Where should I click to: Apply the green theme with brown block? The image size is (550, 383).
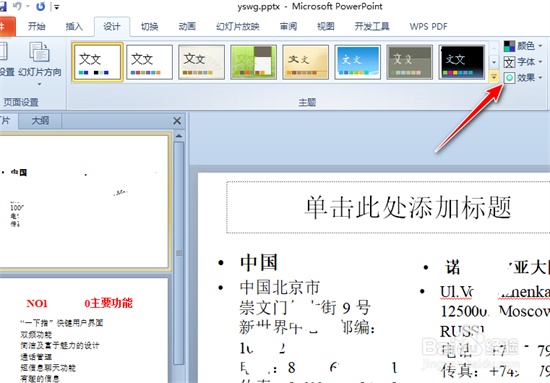click(x=253, y=62)
